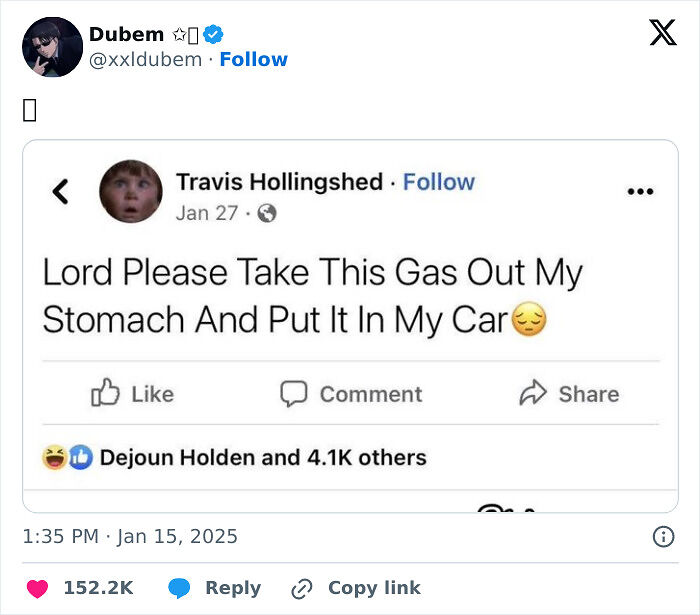Open the three-dot more options menu
This screenshot has height=615, width=700.
pyautogui.click(x=639, y=191)
